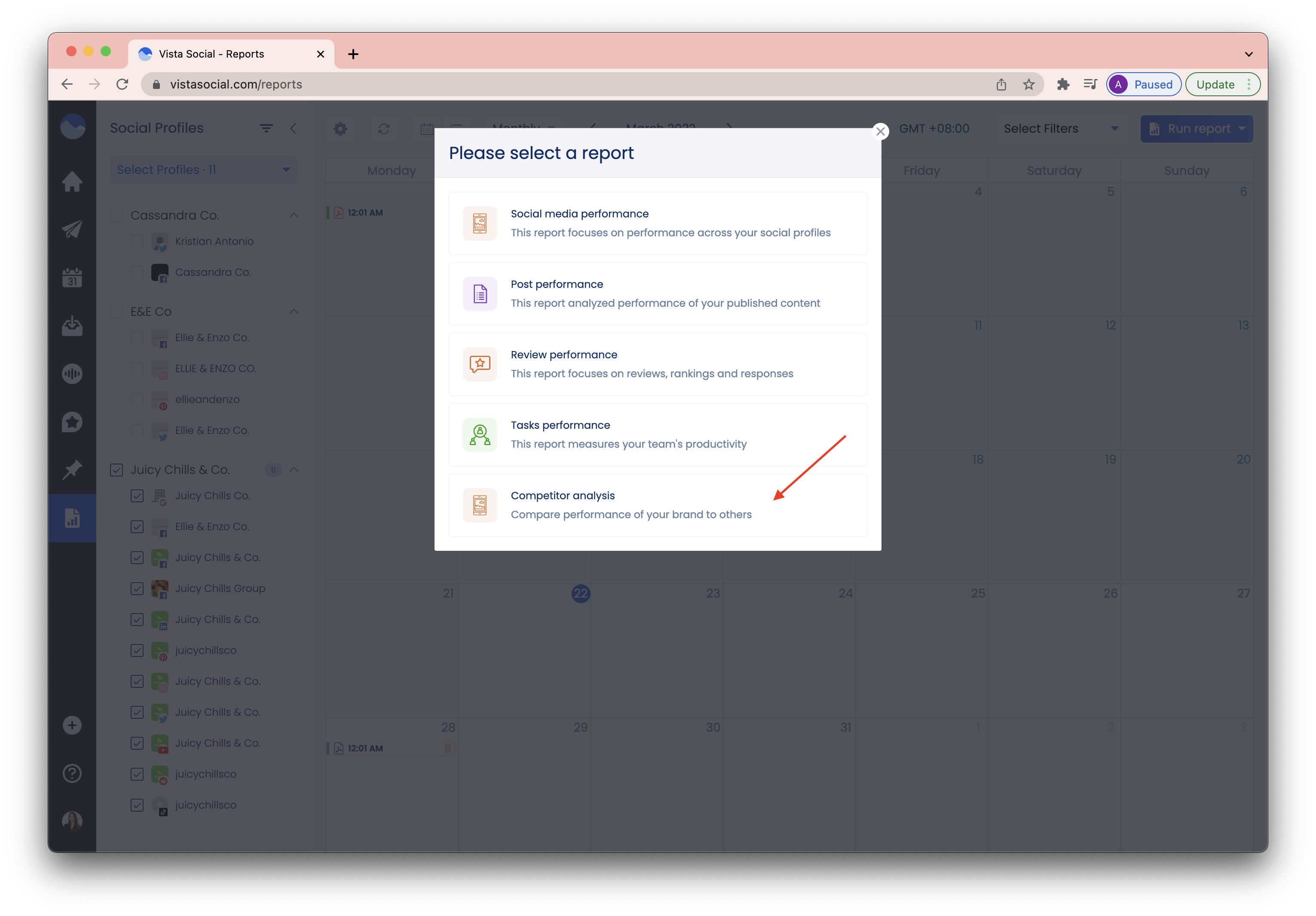
Task: Open the user avatar in sidebar
Action: (72, 821)
